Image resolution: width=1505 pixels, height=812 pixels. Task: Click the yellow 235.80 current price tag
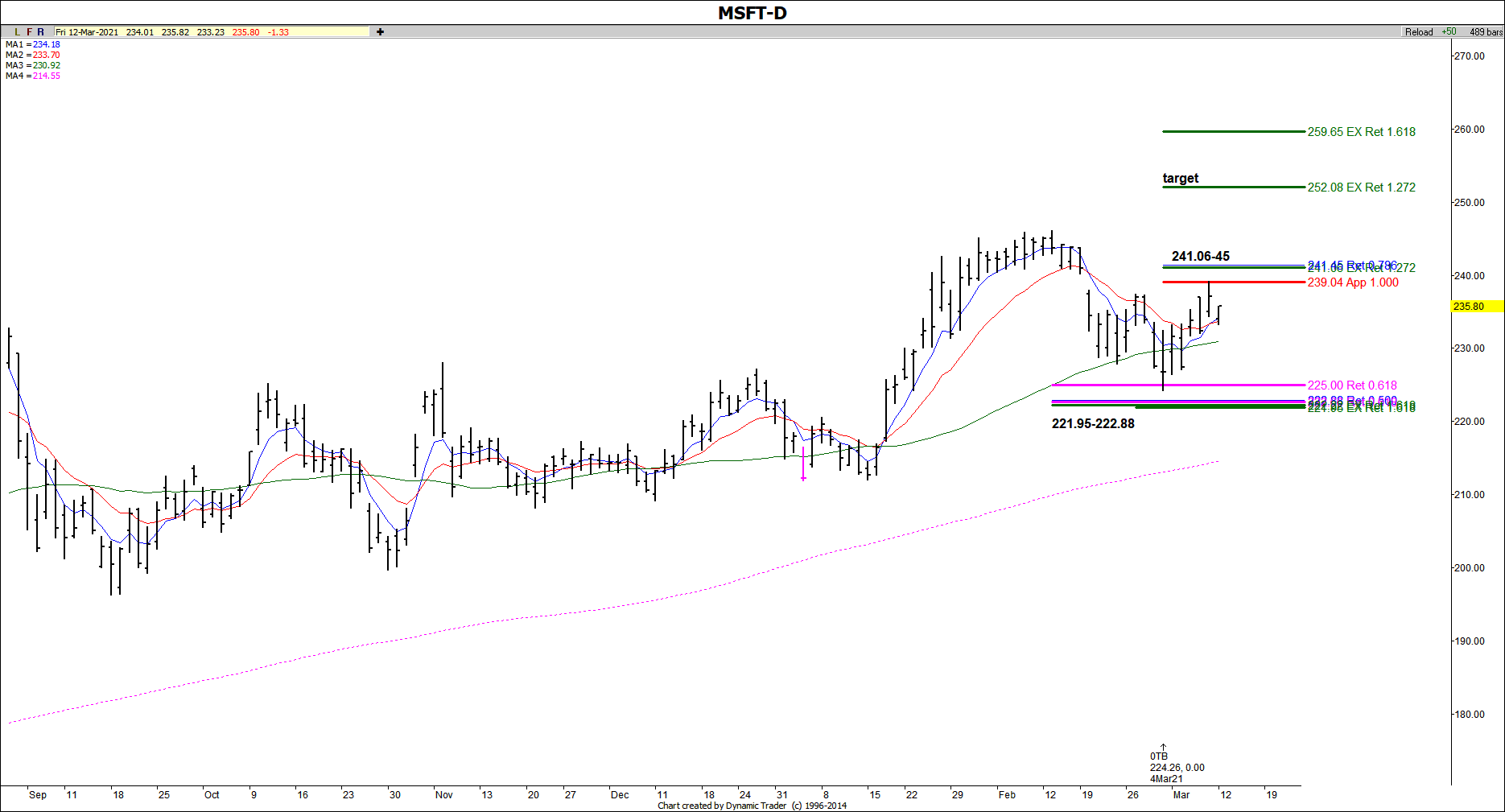(x=1475, y=307)
